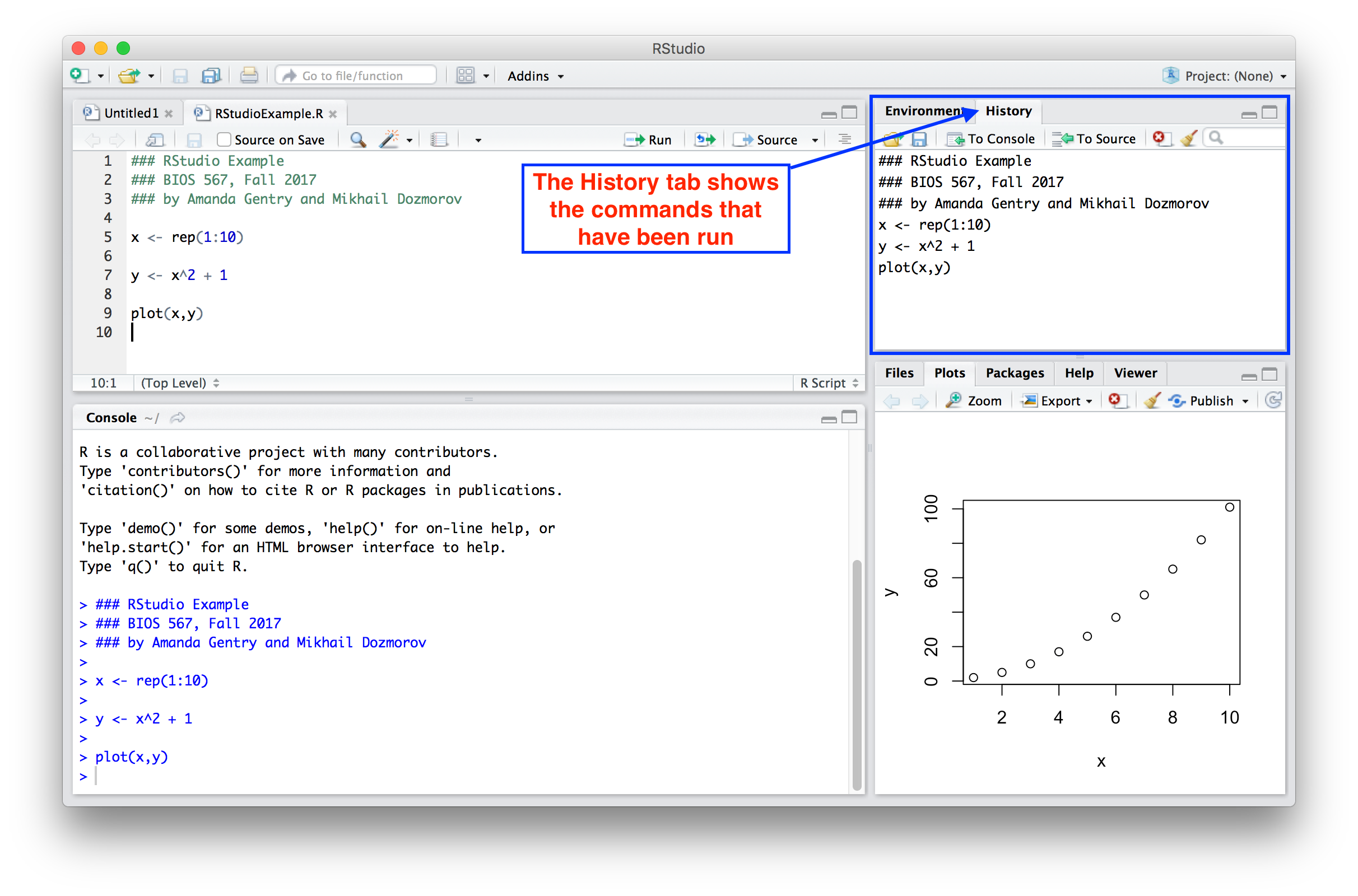1358x896 pixels.
Task: Click the re-run previous code region icon
Action: [705, 140]
